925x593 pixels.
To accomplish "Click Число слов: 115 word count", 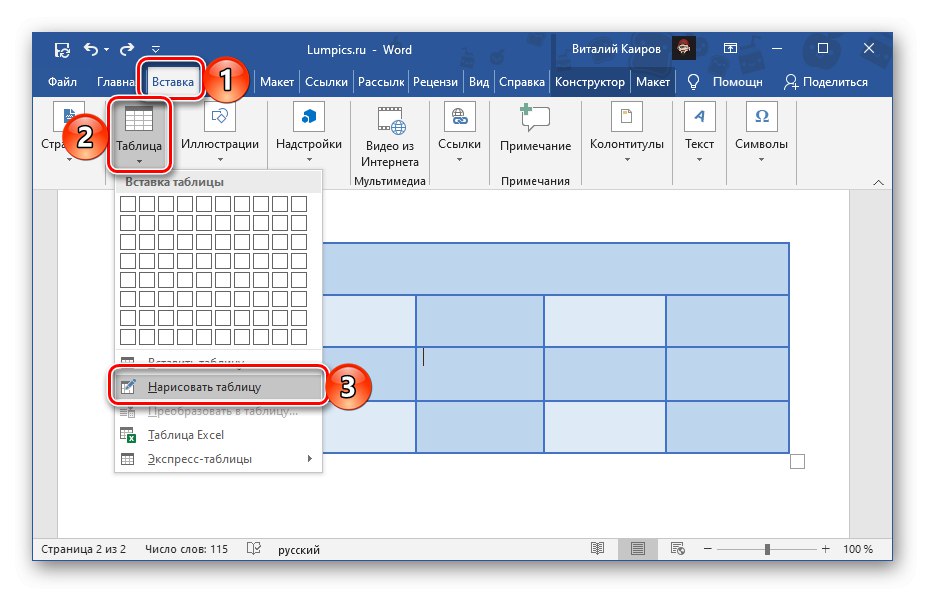I will pyautogui.click(x=186, y=549).
